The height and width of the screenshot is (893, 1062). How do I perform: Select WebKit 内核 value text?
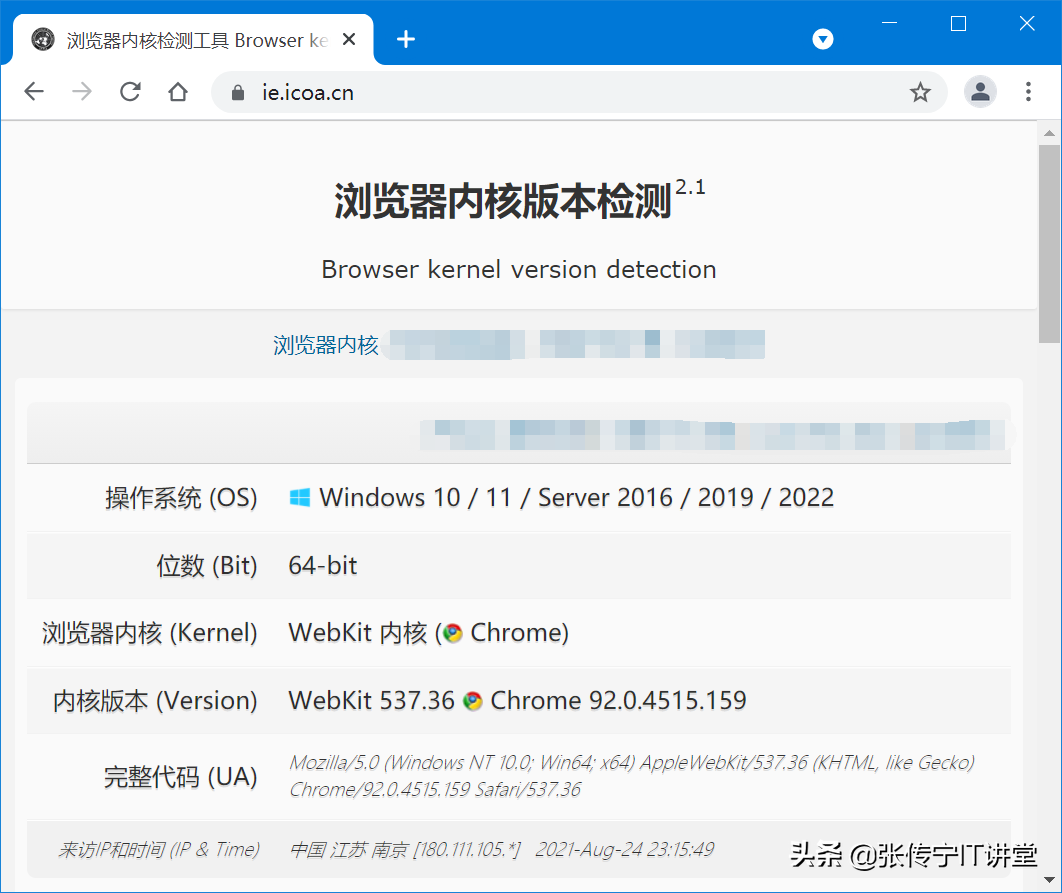point(429,633)
